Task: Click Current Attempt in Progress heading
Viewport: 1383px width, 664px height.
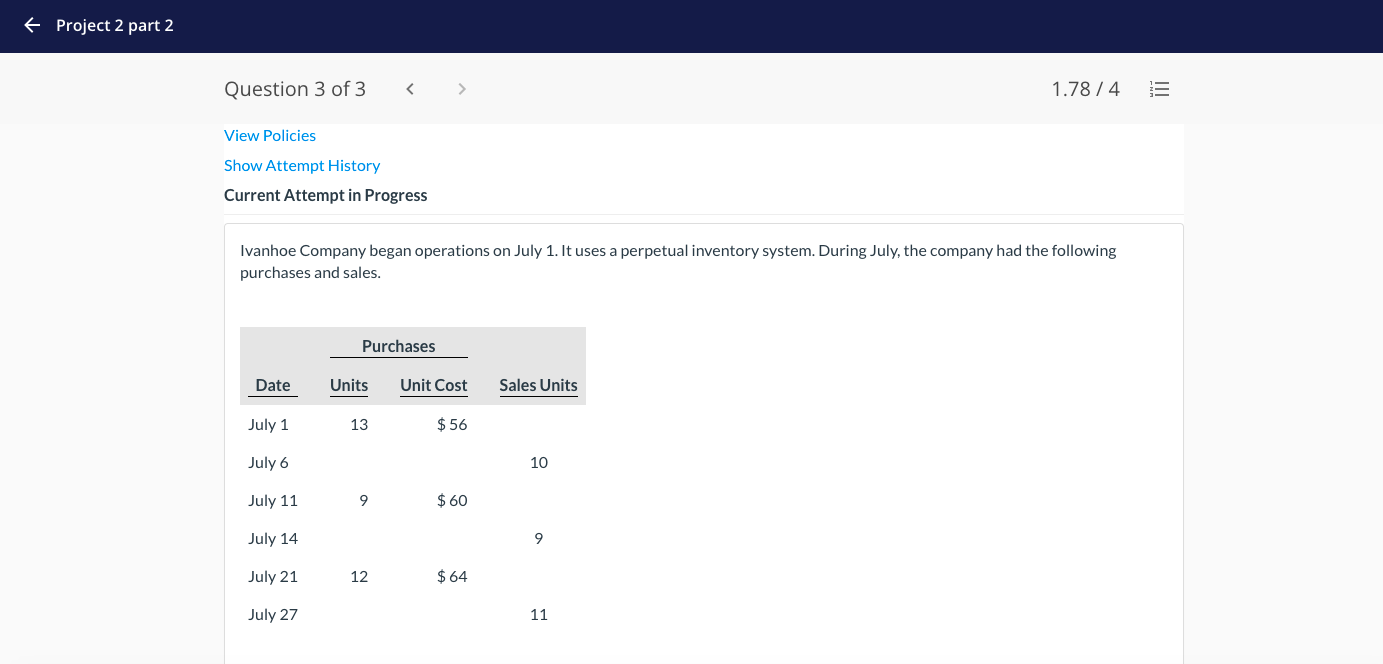Action: [325, 195]
